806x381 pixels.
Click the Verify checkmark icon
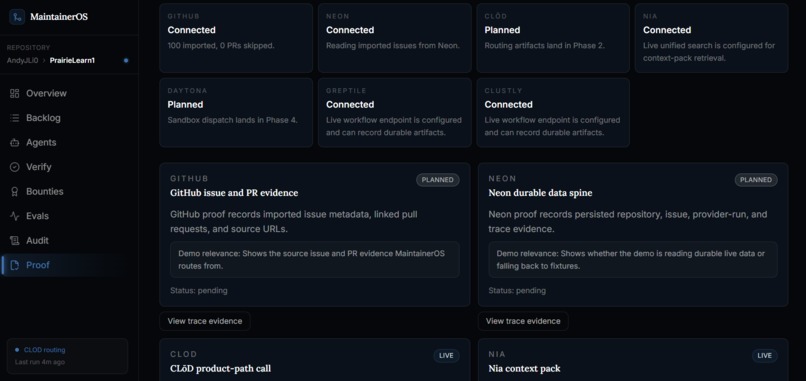pyautogui.click(x=14, y=167)
